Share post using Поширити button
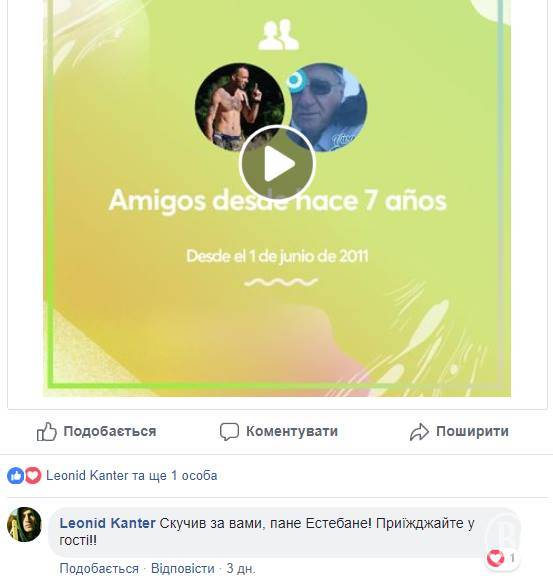The width and height of the screenshot is (553, 585). [459, 432]
